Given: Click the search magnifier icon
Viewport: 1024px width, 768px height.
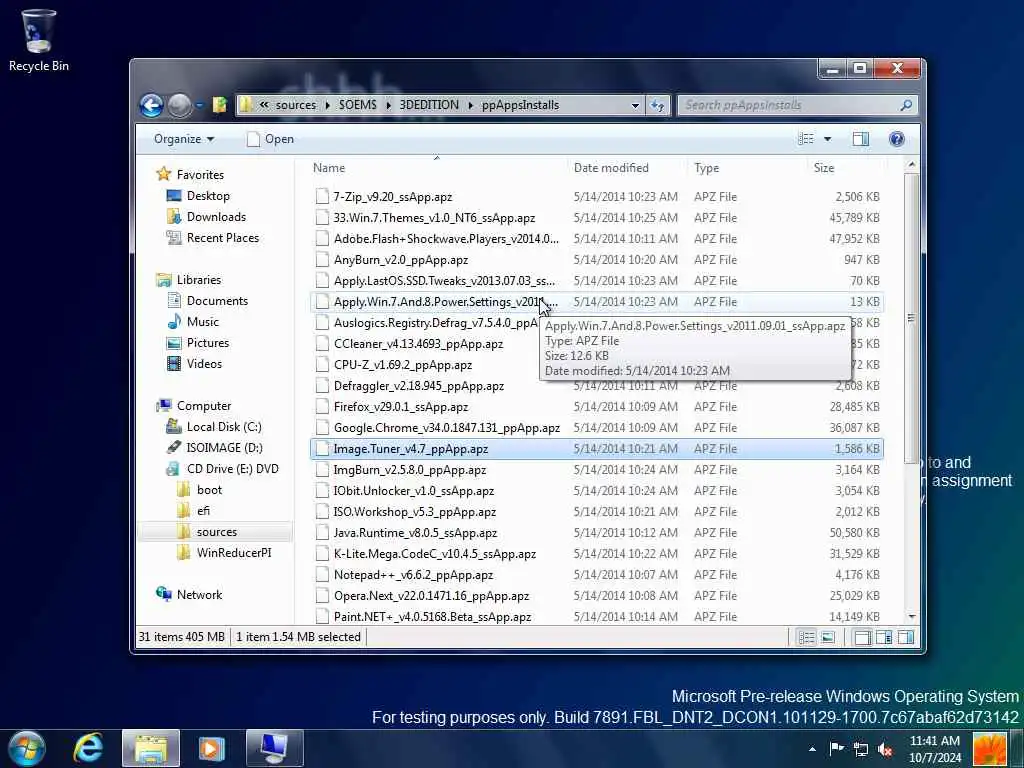Looking at the screenshot, I should (x=906, y=105).
